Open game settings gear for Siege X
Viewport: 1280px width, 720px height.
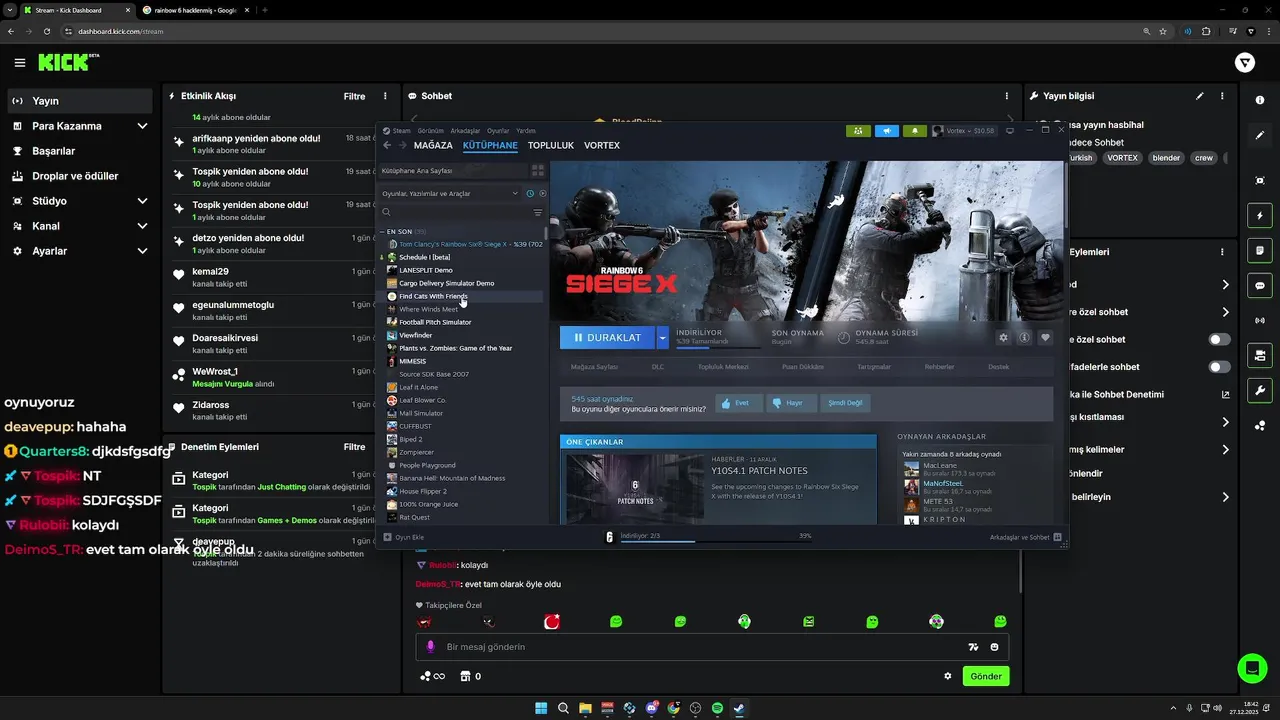1003,338
